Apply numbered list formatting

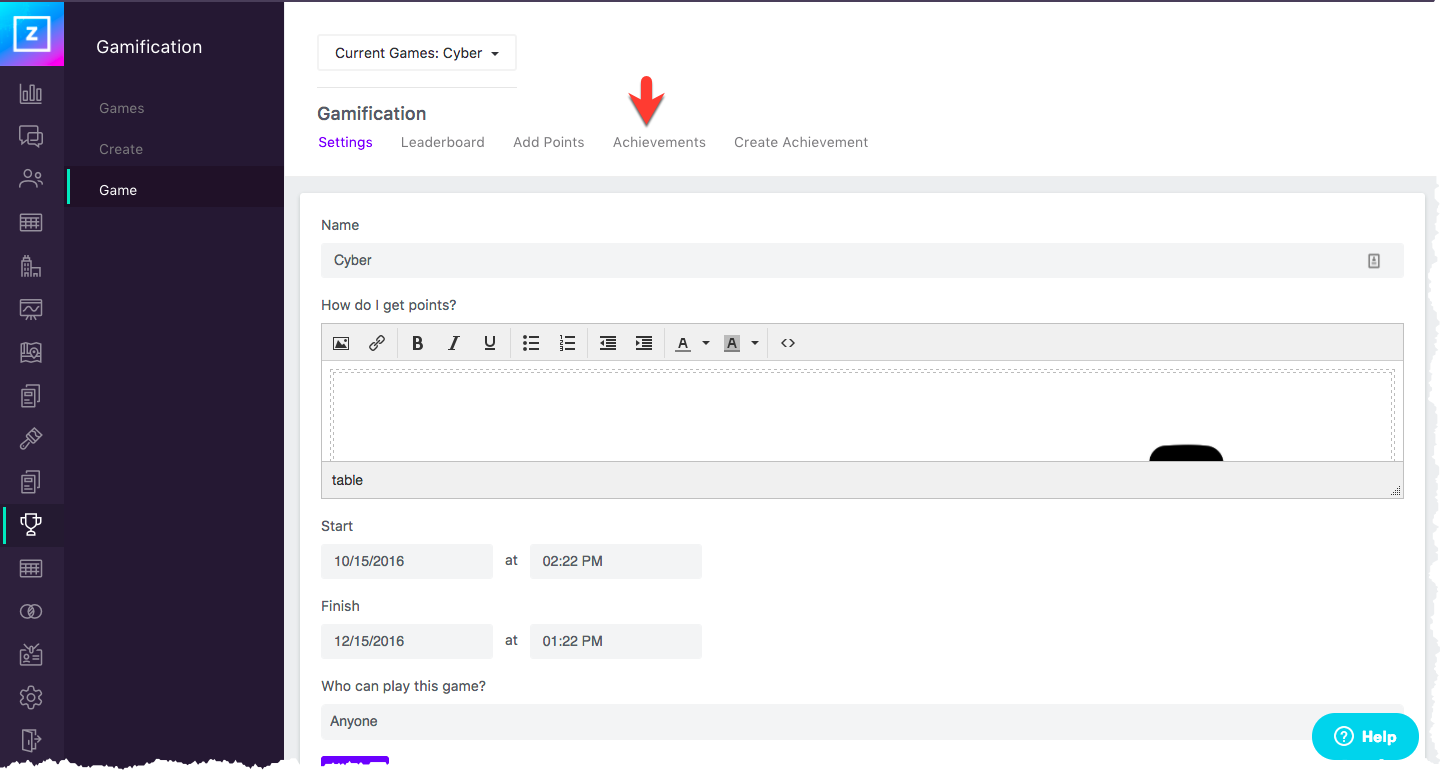click(x=567, y=343)
